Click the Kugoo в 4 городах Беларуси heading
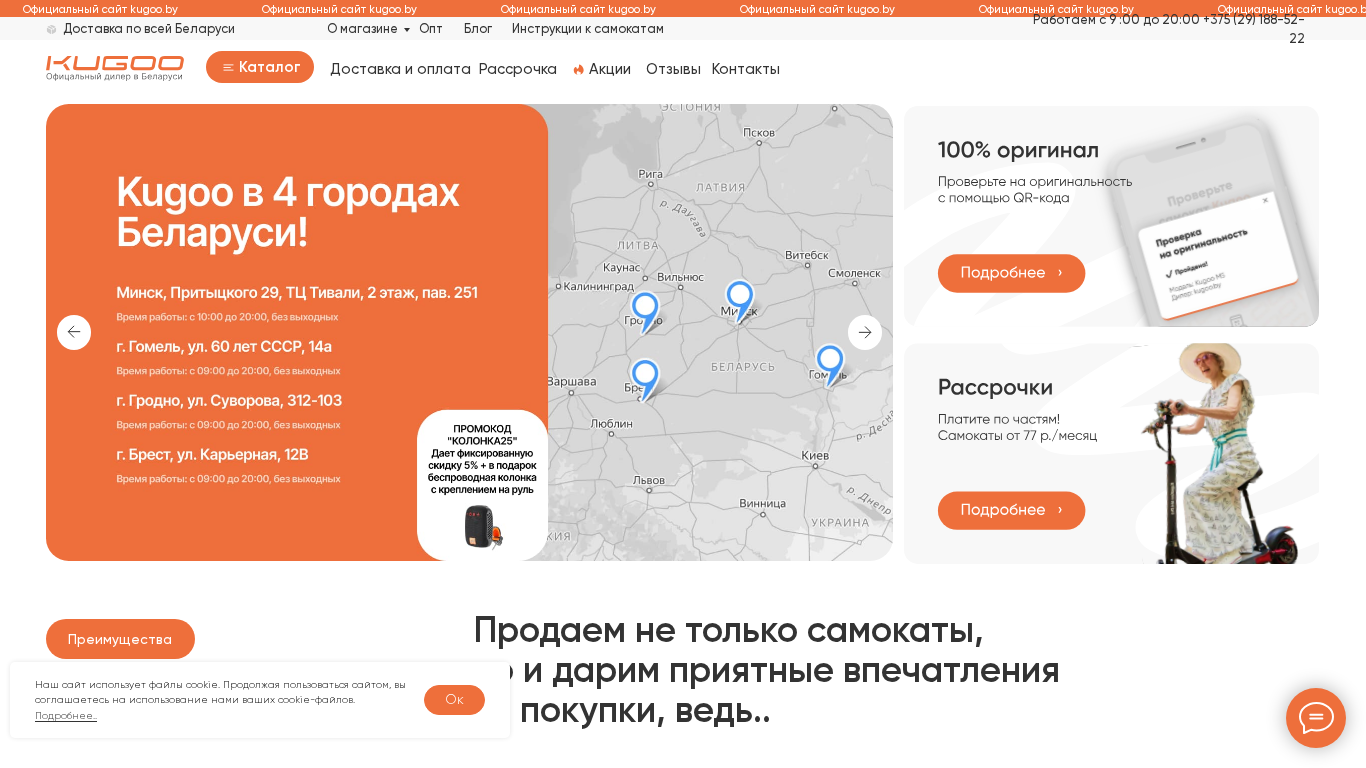Image resolution: width=1366 pixels, height=768 pixels. pos(288,212)
